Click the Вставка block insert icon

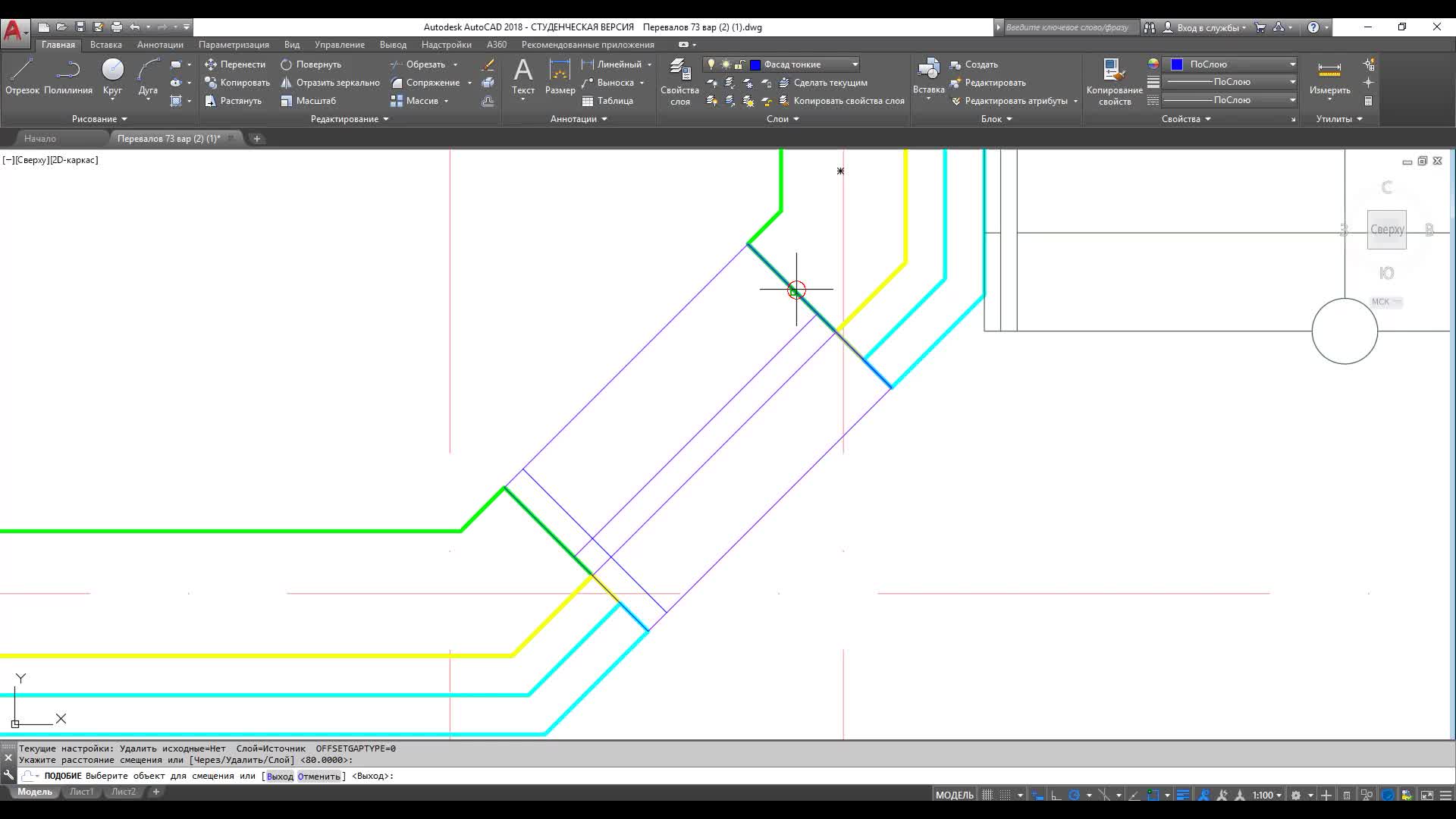click(x=928, y=69)
